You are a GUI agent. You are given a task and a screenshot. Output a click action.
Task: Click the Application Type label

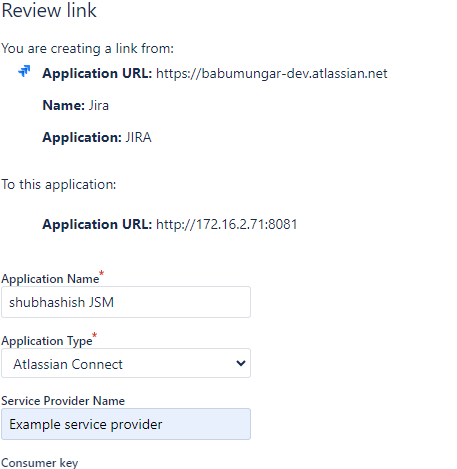(47, 341)
